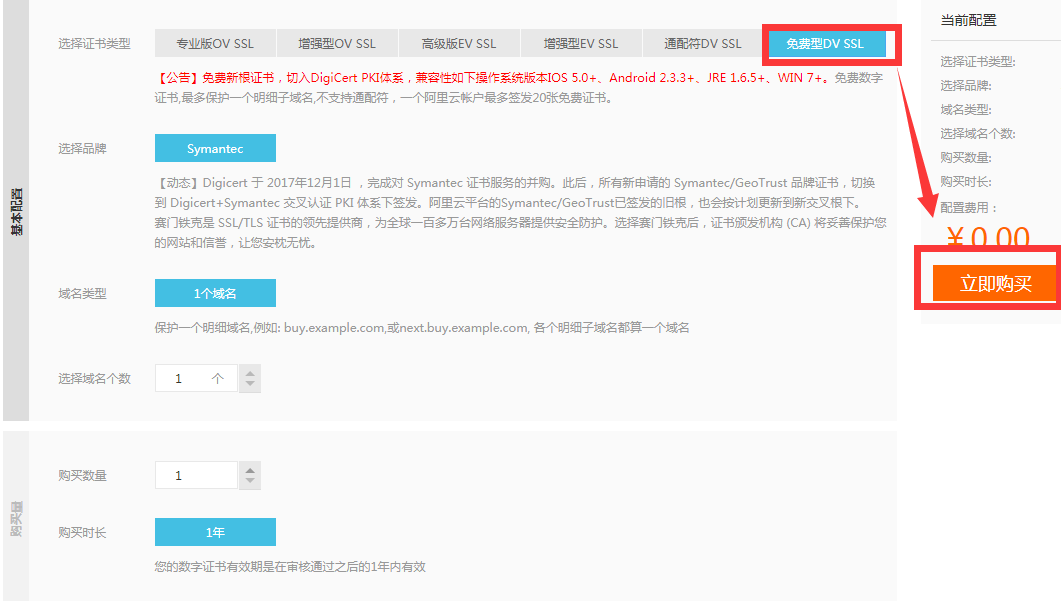Choose the Symantec brand button

(215, 149)
